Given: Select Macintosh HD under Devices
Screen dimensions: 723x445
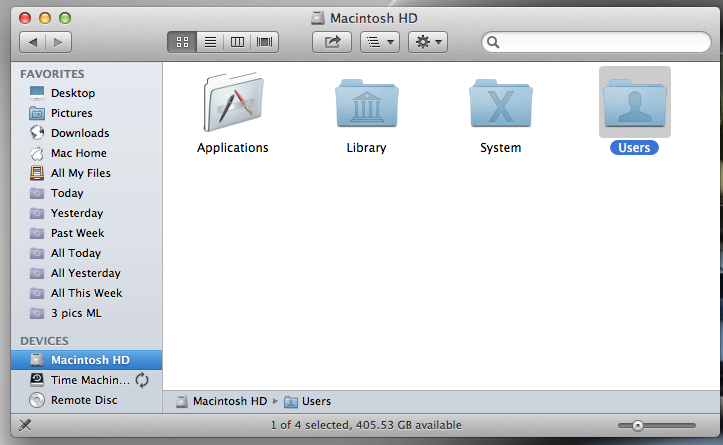Looking at the screenshot, I should pyautogui.click(x=87, y=360).
